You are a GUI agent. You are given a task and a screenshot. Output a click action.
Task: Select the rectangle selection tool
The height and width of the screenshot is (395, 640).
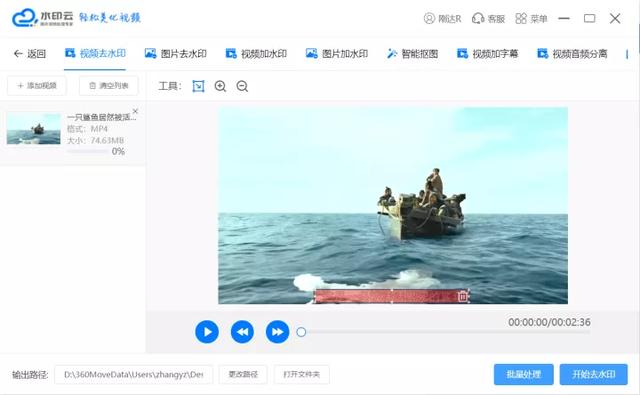point(198,86)
